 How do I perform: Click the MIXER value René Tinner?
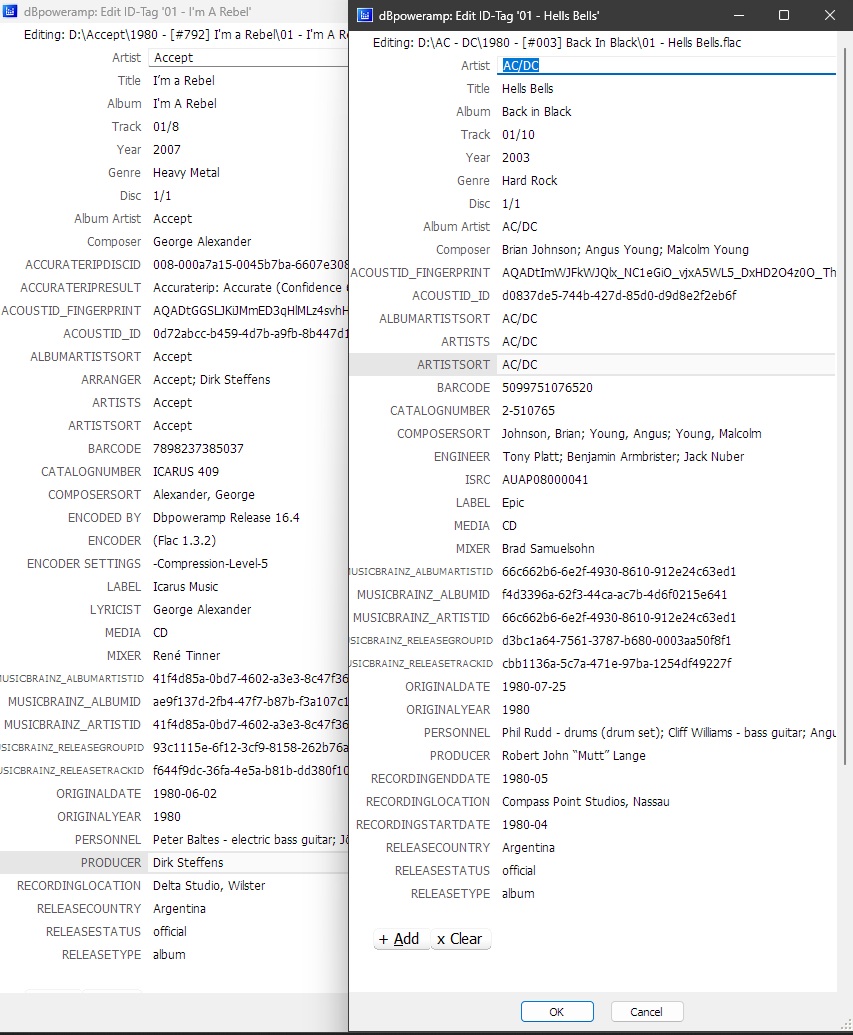point(186,655)
